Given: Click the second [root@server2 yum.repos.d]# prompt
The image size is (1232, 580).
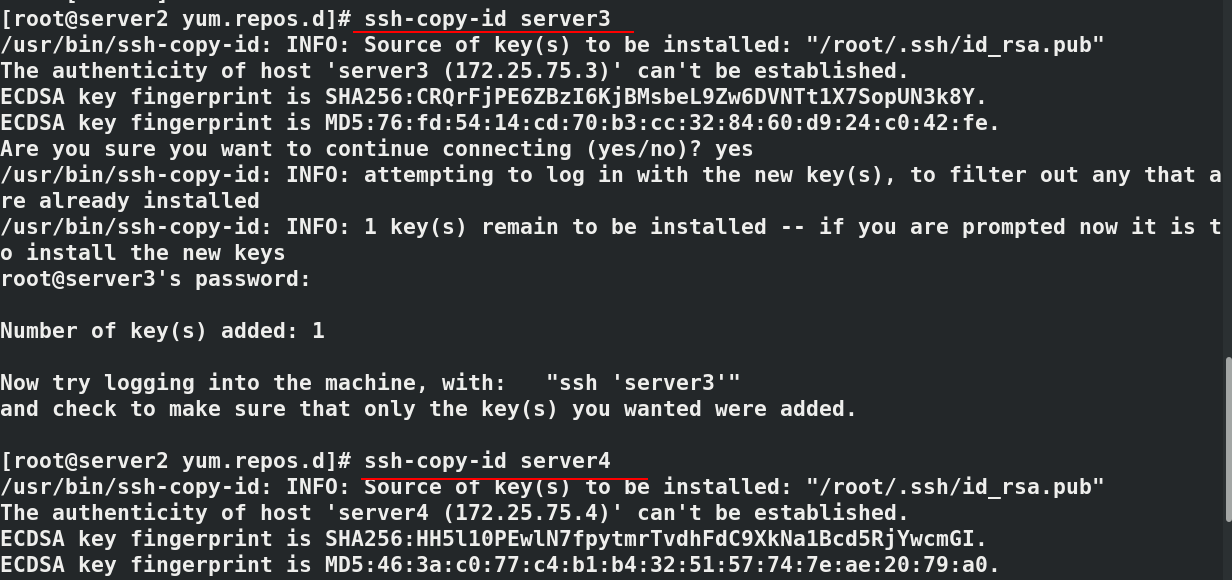Looking at the screenshot, I should (x=176, y=460).
